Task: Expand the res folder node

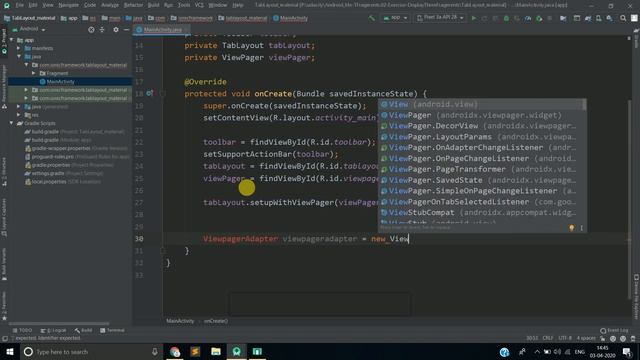Action: pyautogui.click(x=19, y=115)
